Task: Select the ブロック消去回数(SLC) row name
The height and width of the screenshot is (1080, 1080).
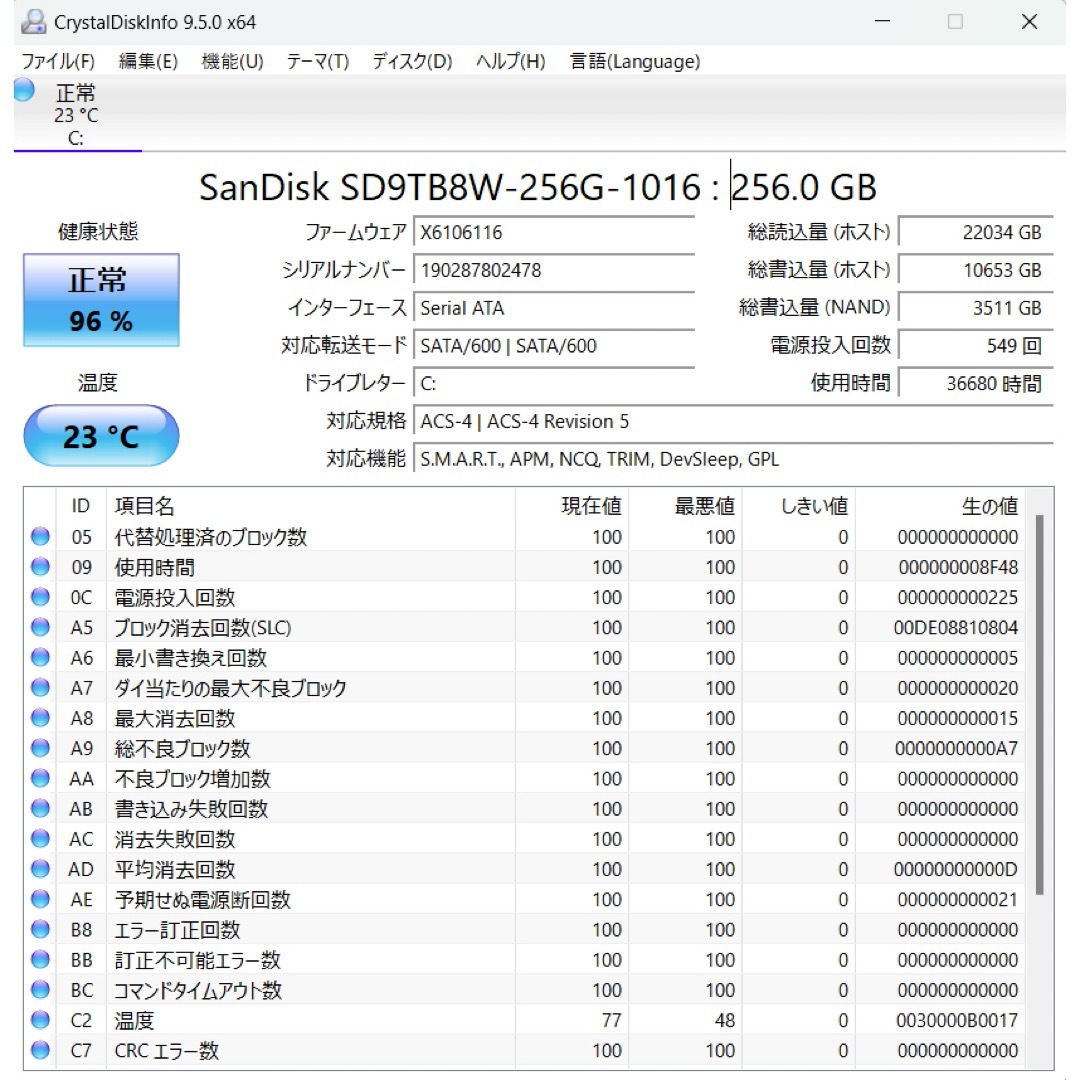Action: pos(202,628)
